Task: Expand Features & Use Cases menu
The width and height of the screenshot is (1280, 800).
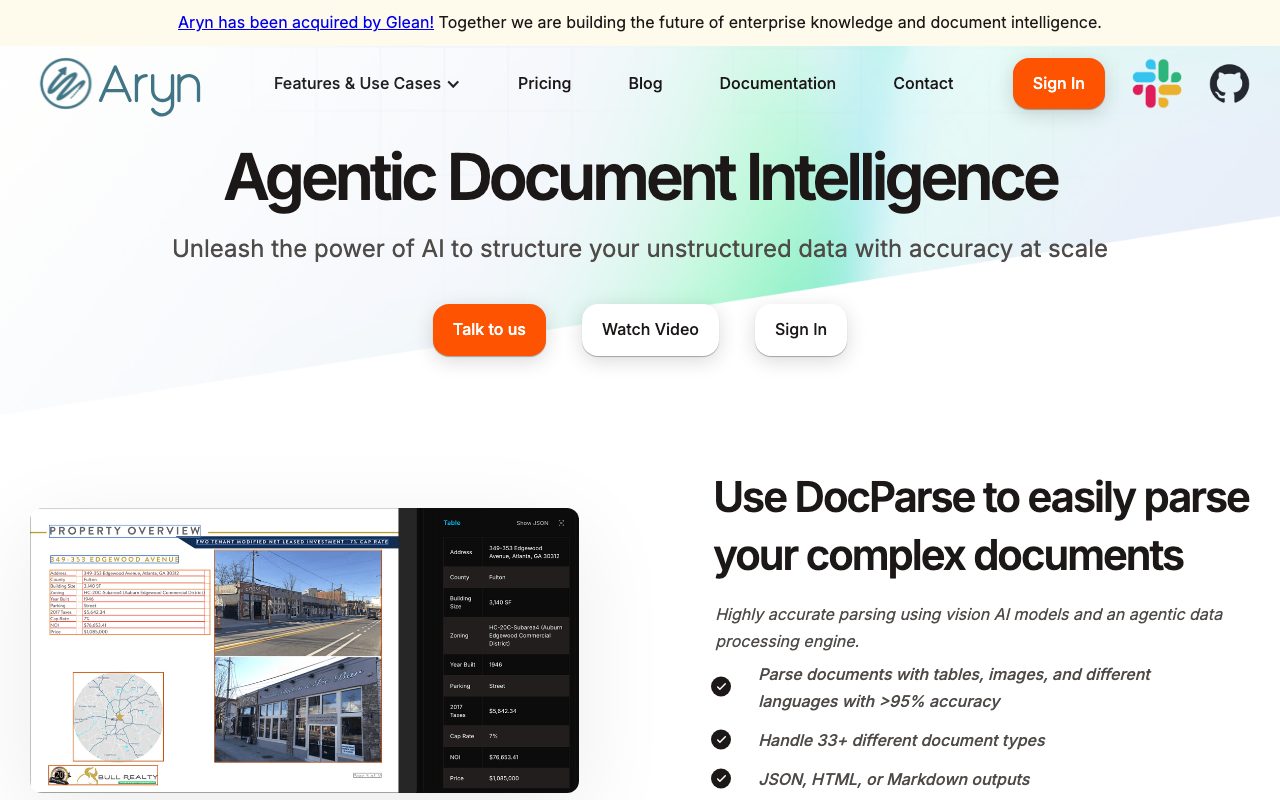Action: coord(367,83)
